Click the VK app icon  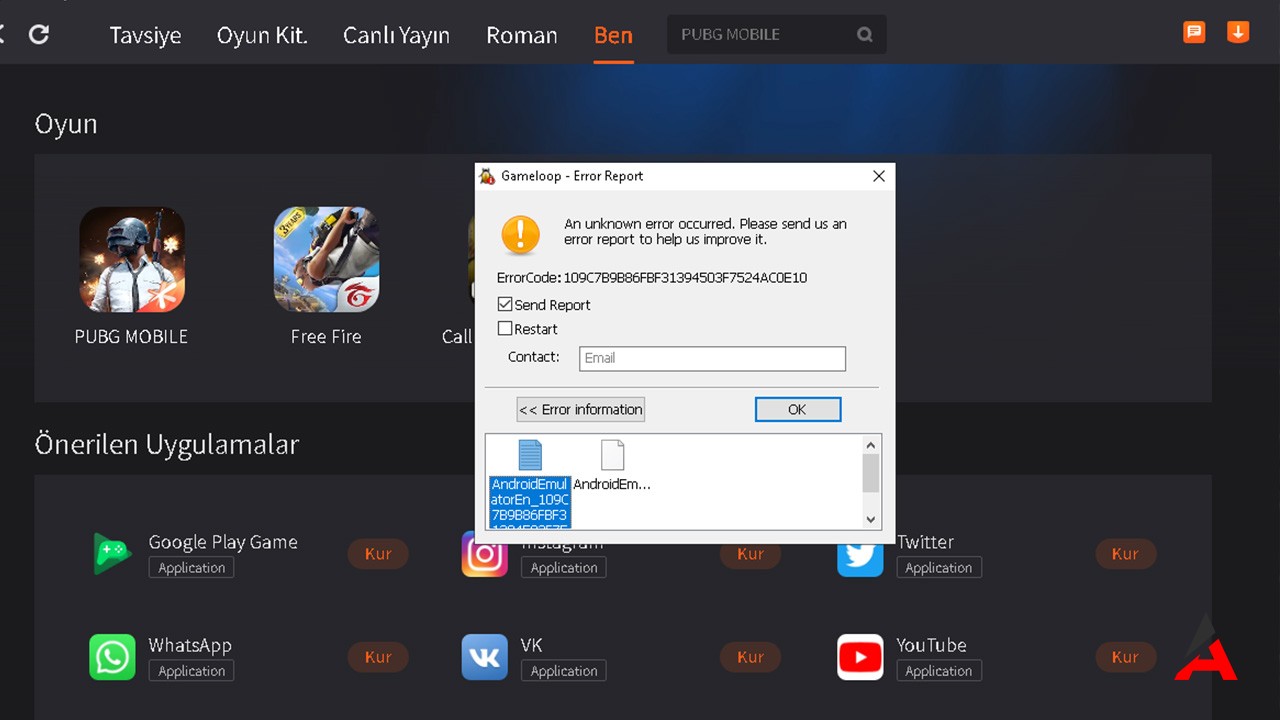pos(484,657)
